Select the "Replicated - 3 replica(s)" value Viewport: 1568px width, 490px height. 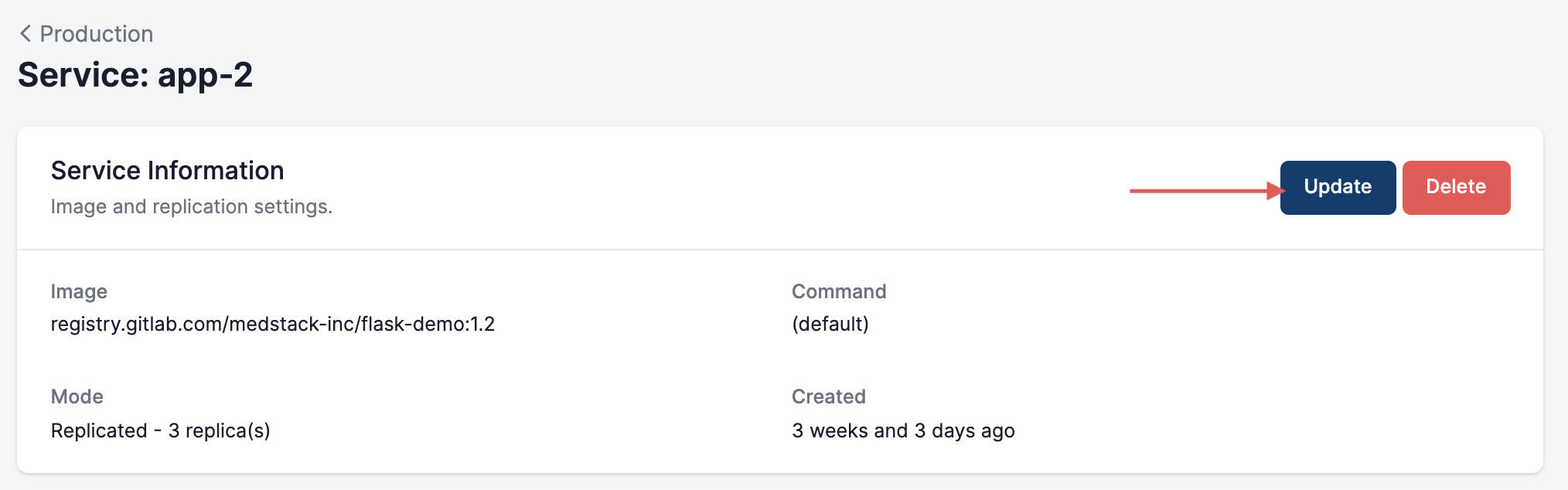(x=160, y=430)
